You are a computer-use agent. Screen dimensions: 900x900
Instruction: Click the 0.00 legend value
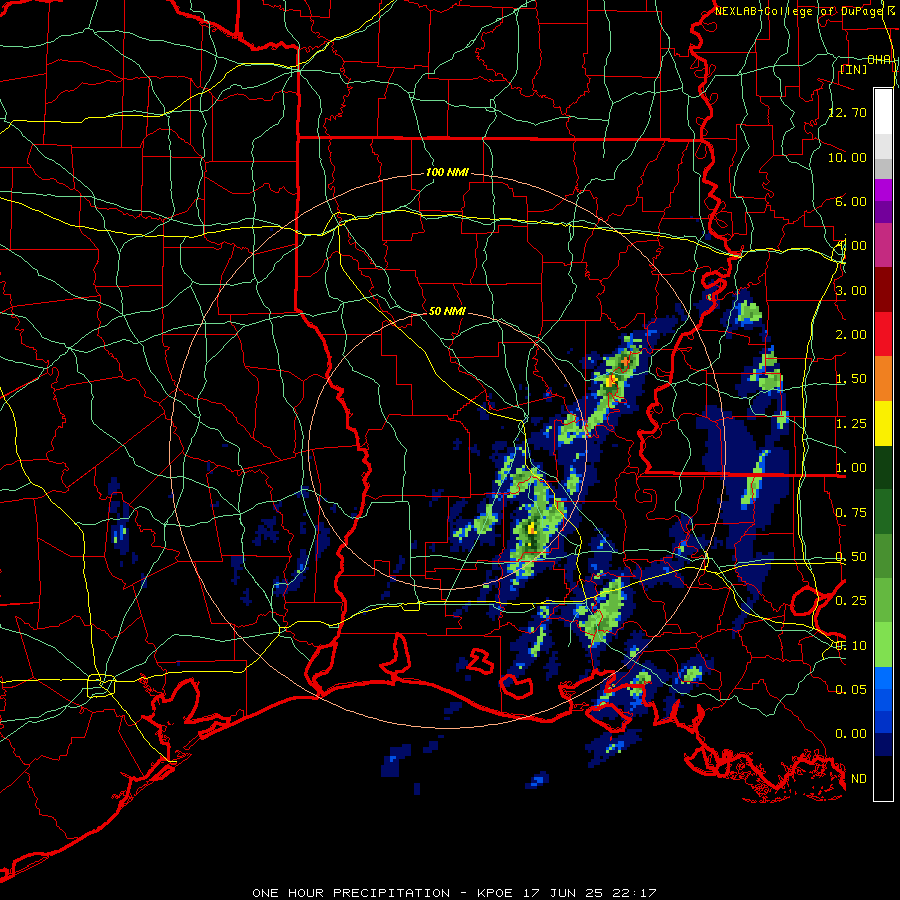coord(851,734)
